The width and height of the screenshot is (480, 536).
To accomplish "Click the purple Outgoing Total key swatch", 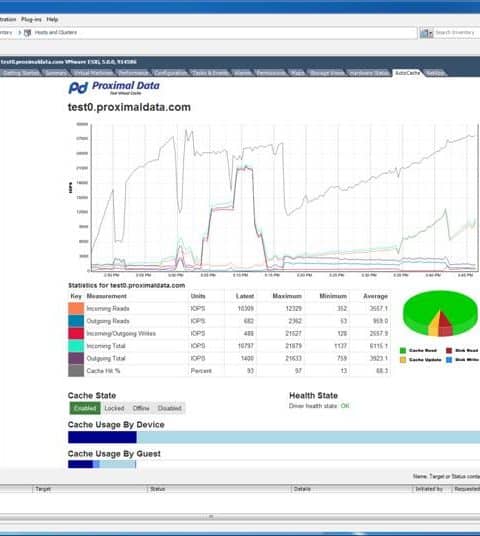I will (x=76, y=358).
